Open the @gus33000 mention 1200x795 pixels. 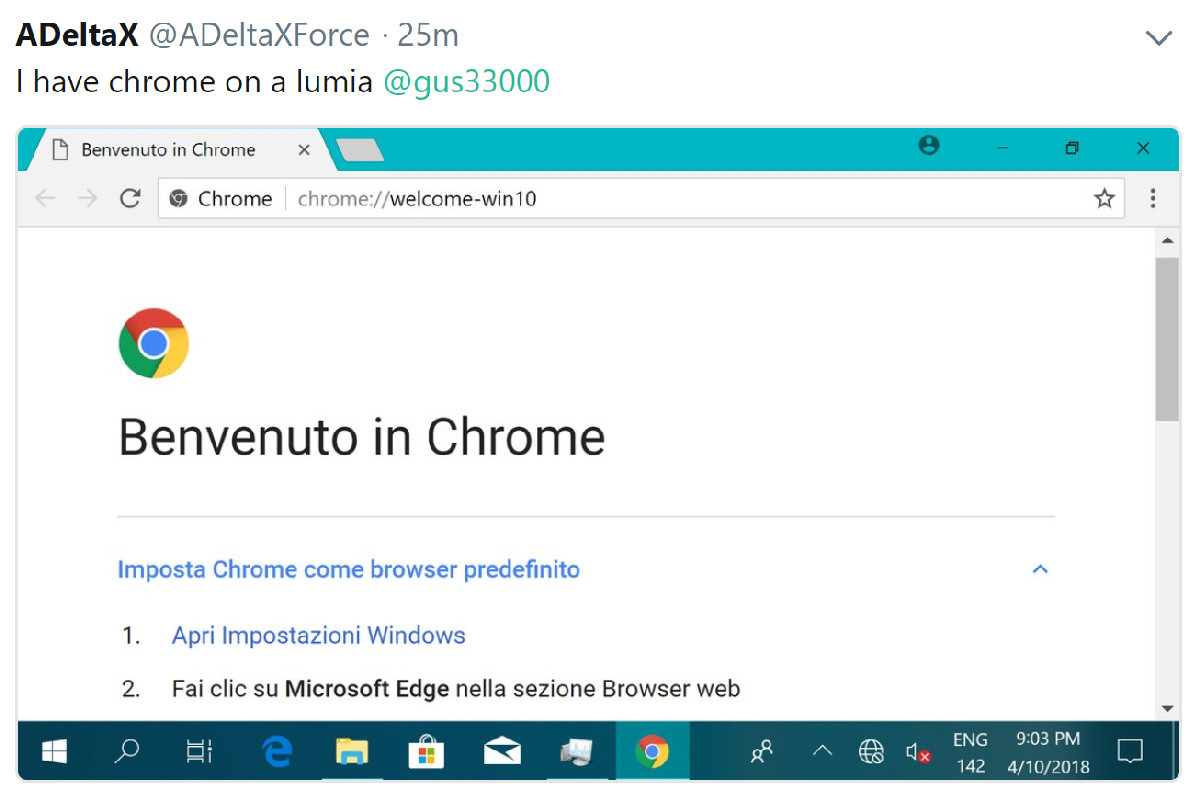(467, 81)
